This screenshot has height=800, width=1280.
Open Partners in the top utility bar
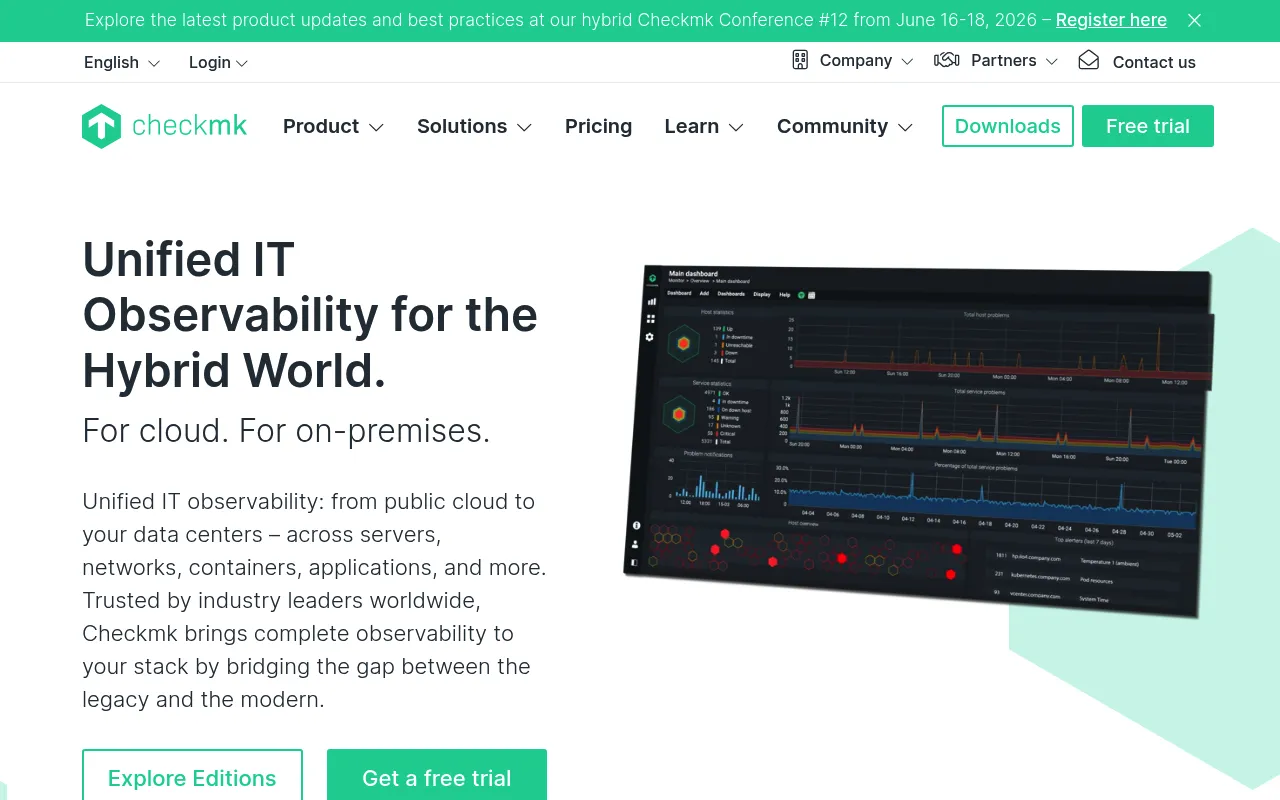coord(1004,60)
